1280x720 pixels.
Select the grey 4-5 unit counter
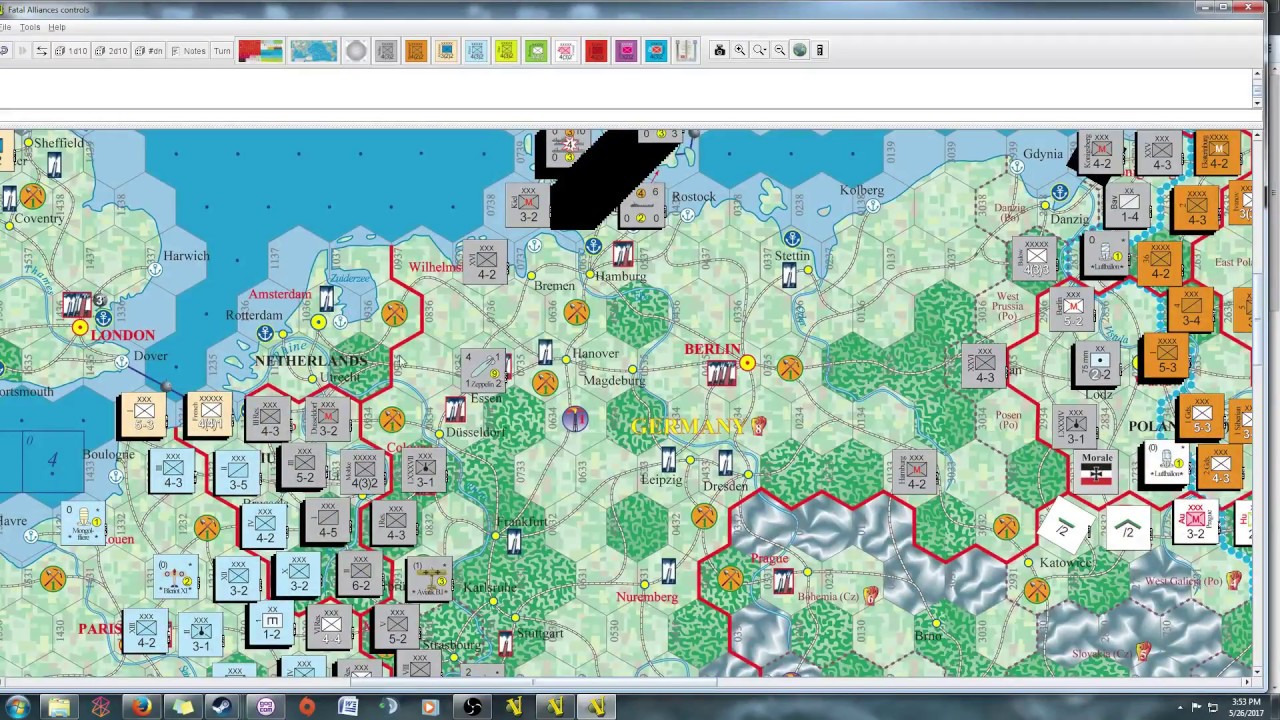(327, 521)
